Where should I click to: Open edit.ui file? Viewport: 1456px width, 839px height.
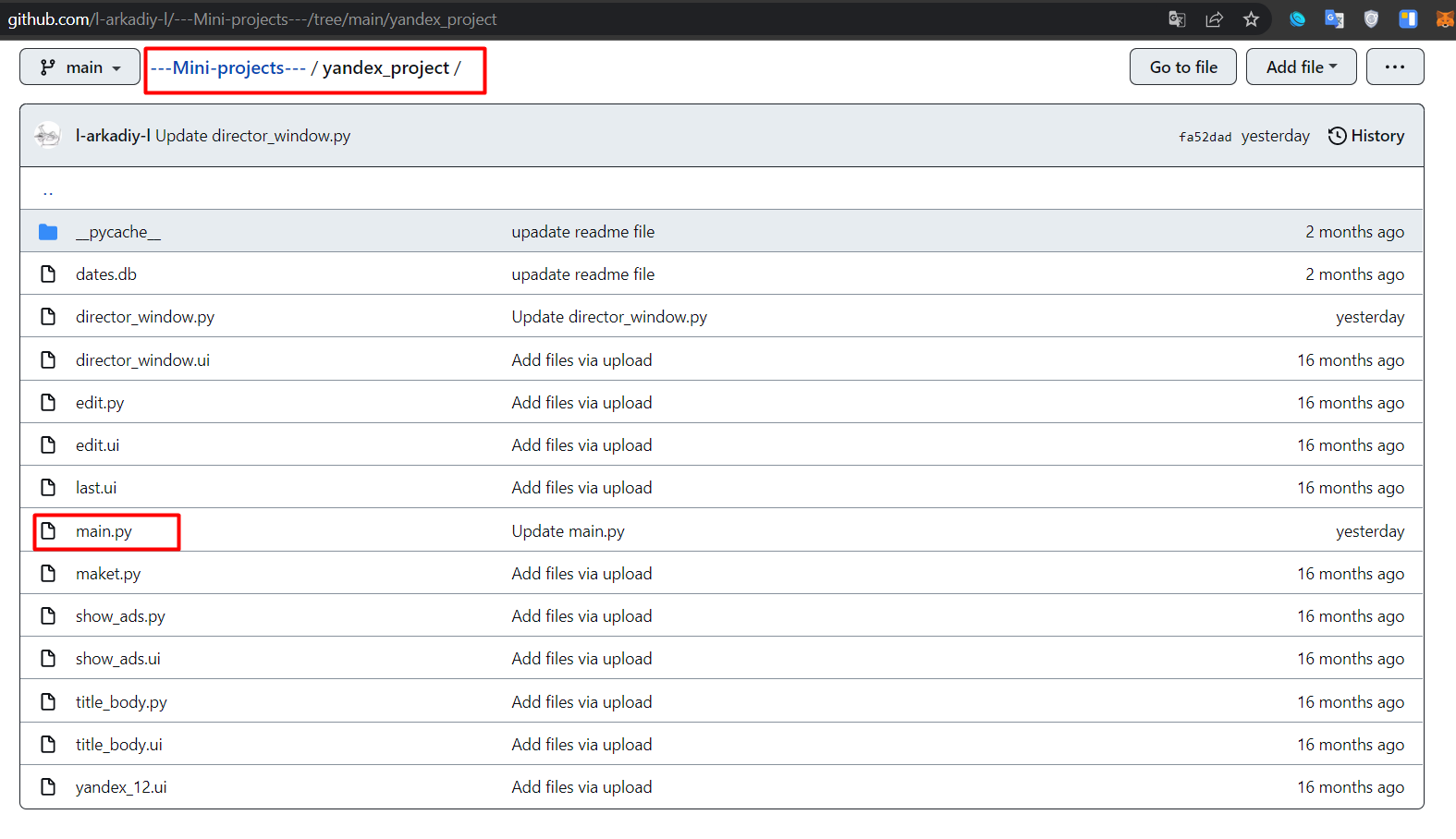click(x=97, y=445)
